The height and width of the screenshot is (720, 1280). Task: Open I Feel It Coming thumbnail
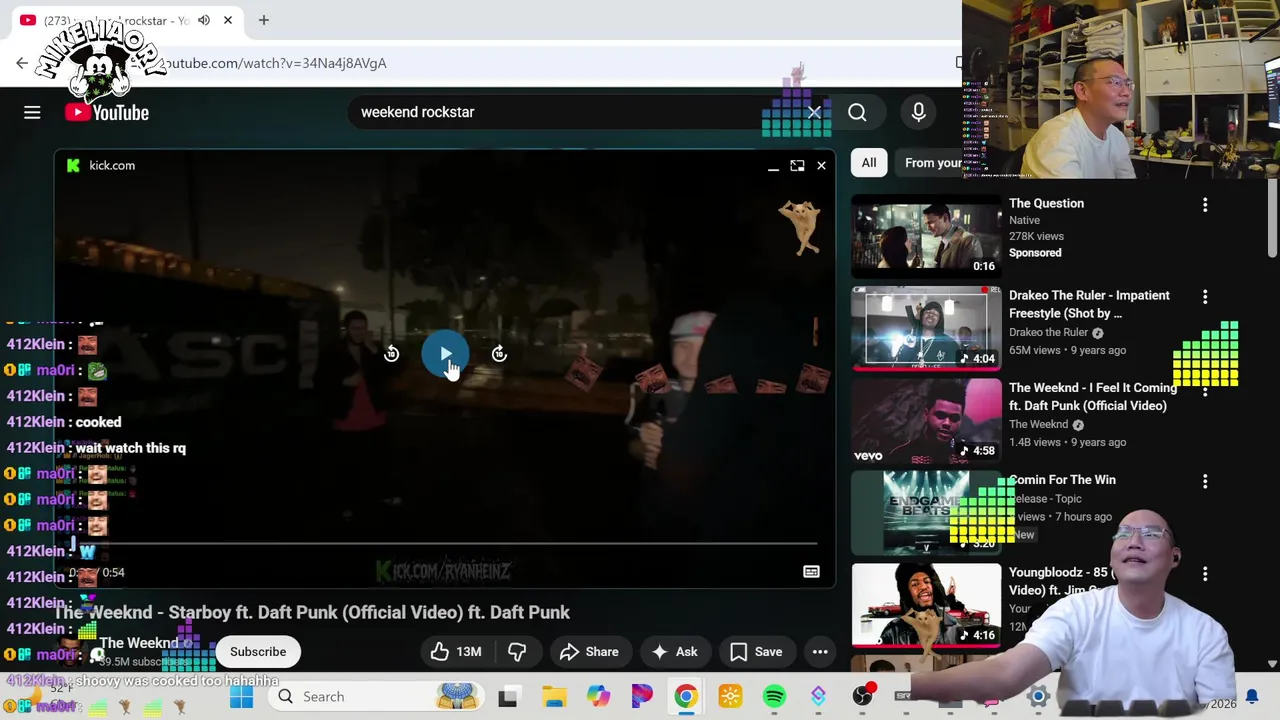tap(926, 420)
